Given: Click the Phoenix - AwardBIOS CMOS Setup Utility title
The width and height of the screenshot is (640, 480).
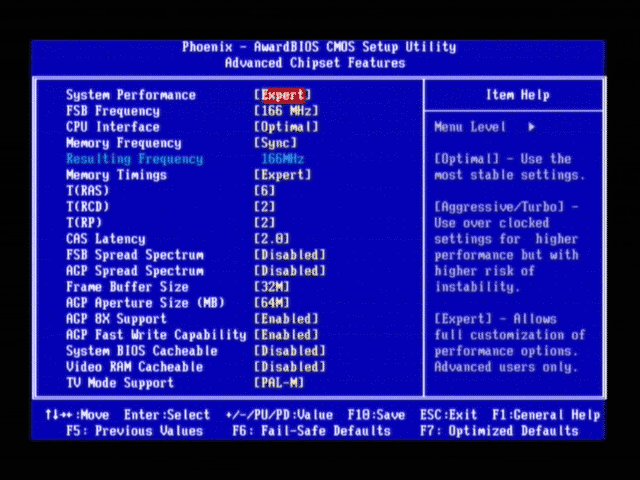Looking at the screenshot, I should pyautogui.click(x=319, y=47).
